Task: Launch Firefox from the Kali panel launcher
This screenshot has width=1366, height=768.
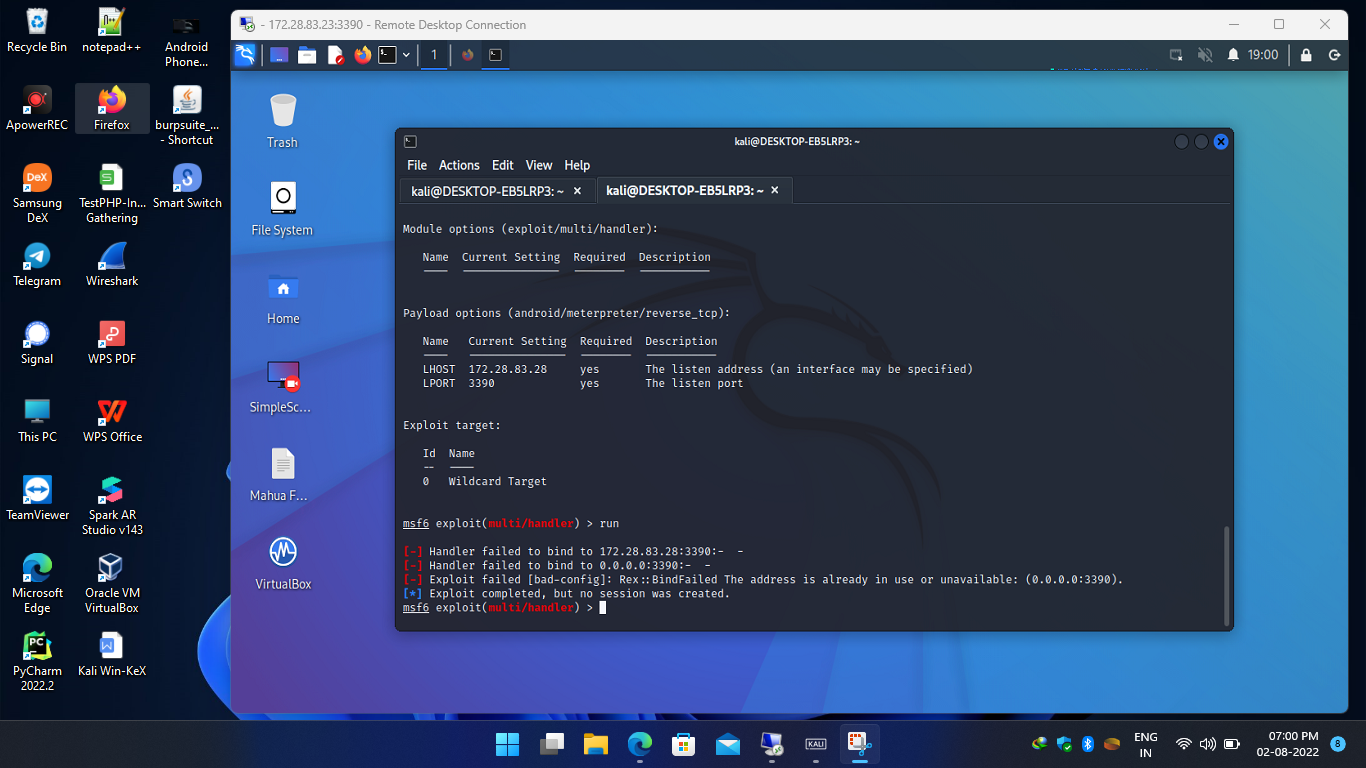Action: [362, 55]
